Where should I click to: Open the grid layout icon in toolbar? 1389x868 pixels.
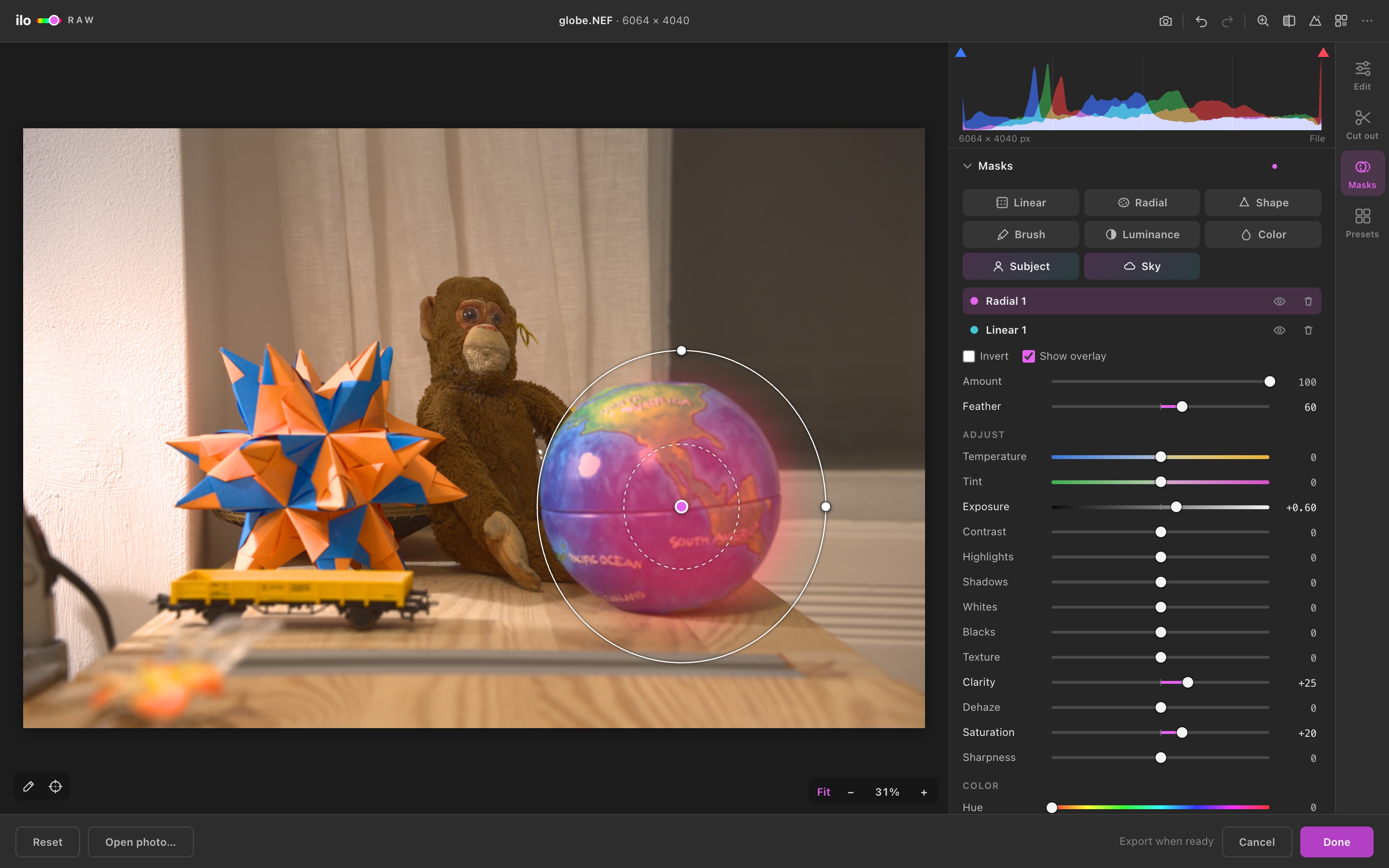pos(1341,21)
